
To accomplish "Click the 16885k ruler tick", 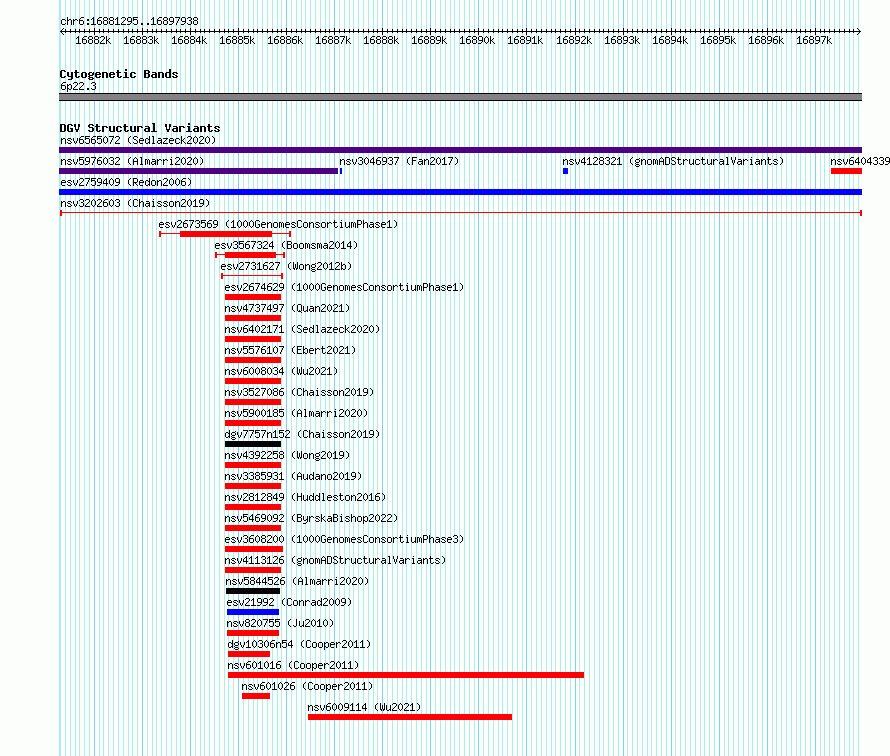I will [x=237, y=40].
